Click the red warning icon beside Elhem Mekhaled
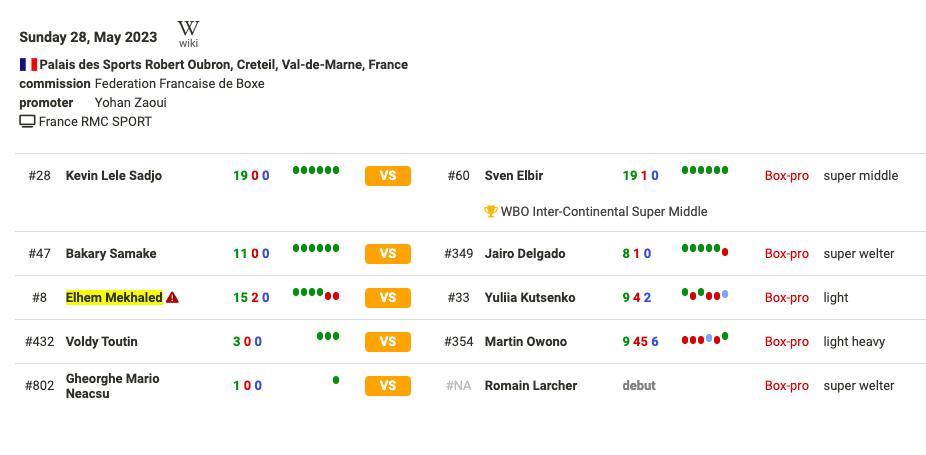The image size is (926, 455). pyautogui.click(x=172, y=298)
